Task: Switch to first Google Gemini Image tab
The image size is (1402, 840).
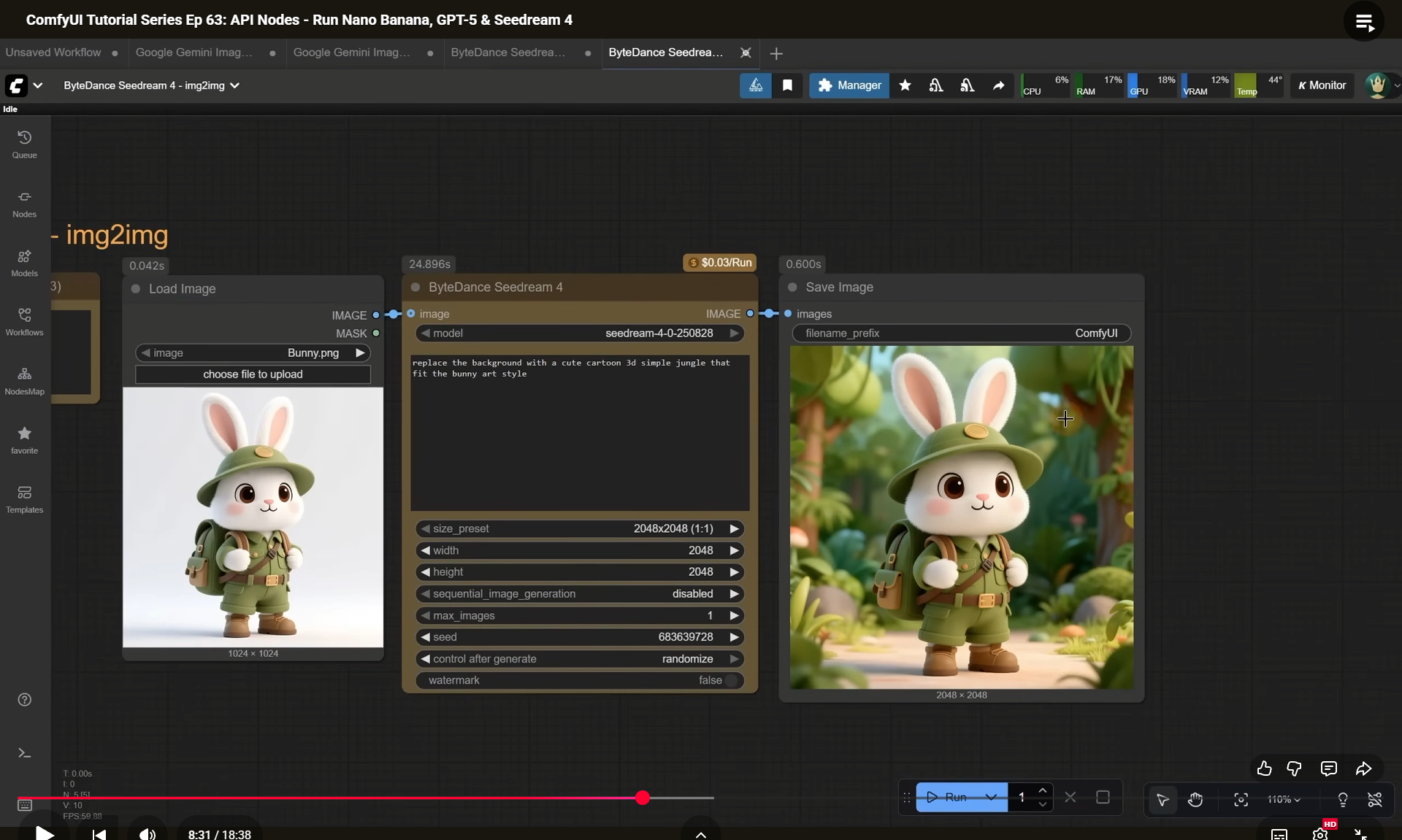Action: [x=194, y=53]
